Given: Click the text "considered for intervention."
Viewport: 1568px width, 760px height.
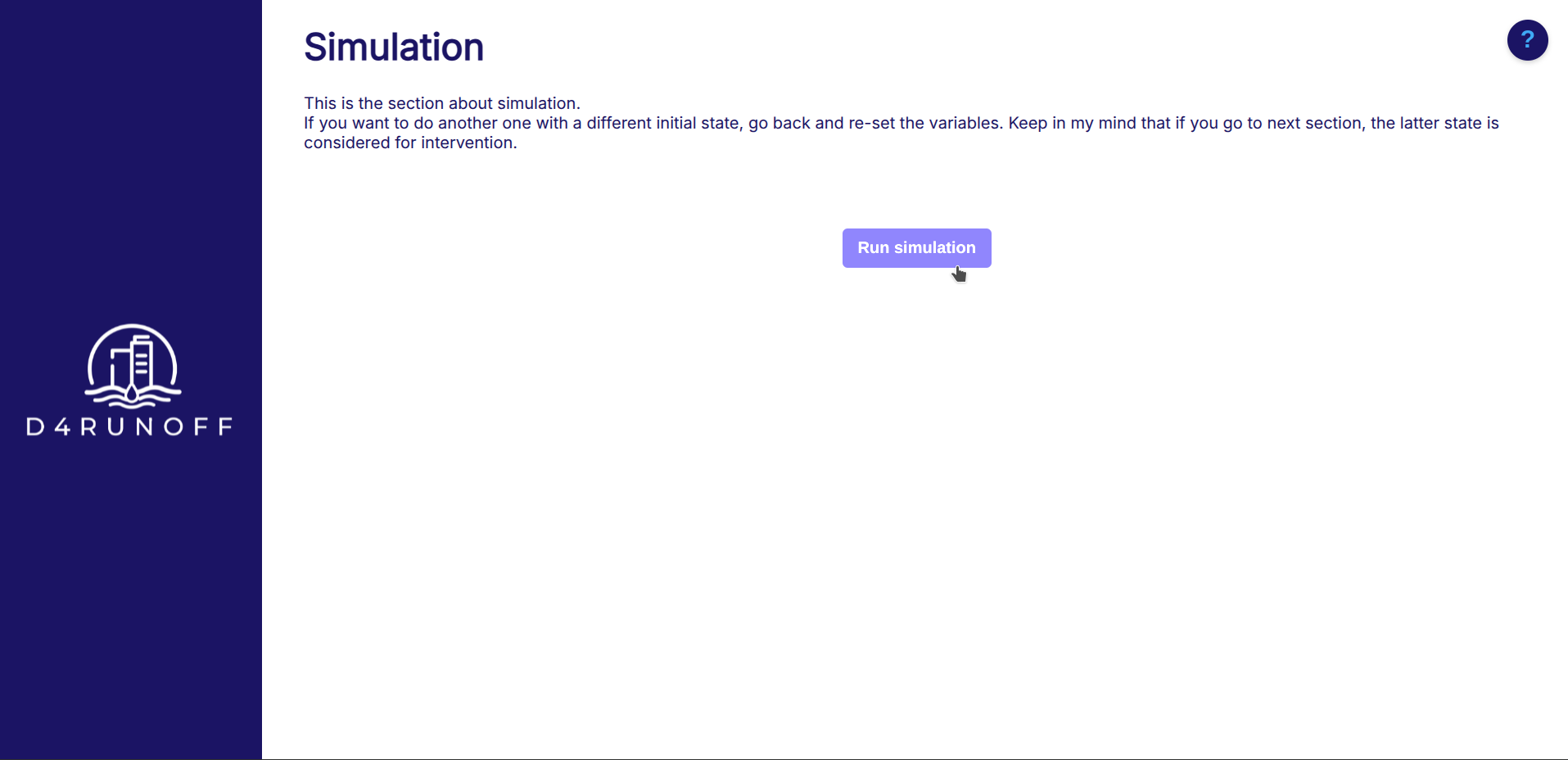Looking at the screenshot, I should click(410, 142).
